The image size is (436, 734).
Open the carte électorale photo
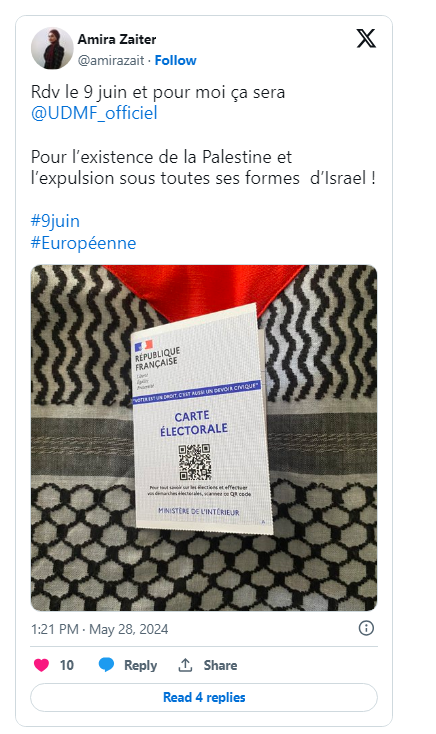[x=204, y=438]
